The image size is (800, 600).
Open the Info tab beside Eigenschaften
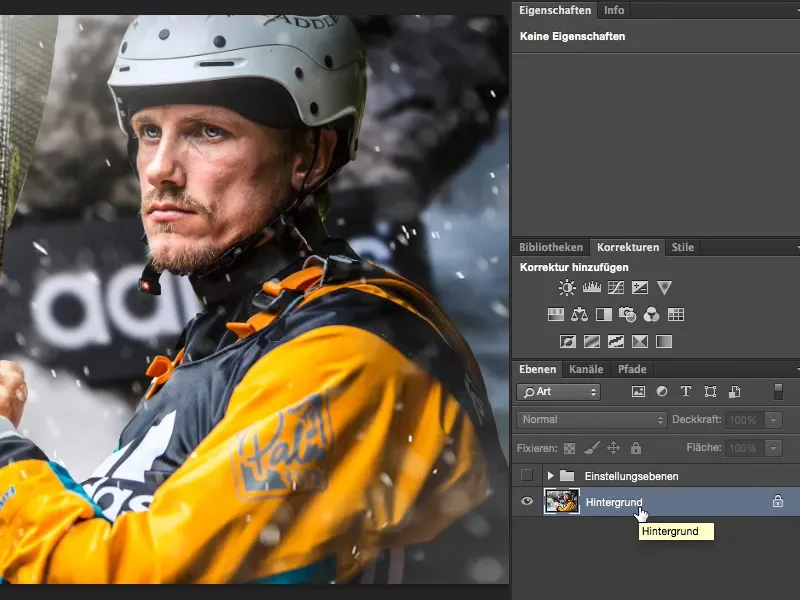pyautogui.click(x=614, y=10)
